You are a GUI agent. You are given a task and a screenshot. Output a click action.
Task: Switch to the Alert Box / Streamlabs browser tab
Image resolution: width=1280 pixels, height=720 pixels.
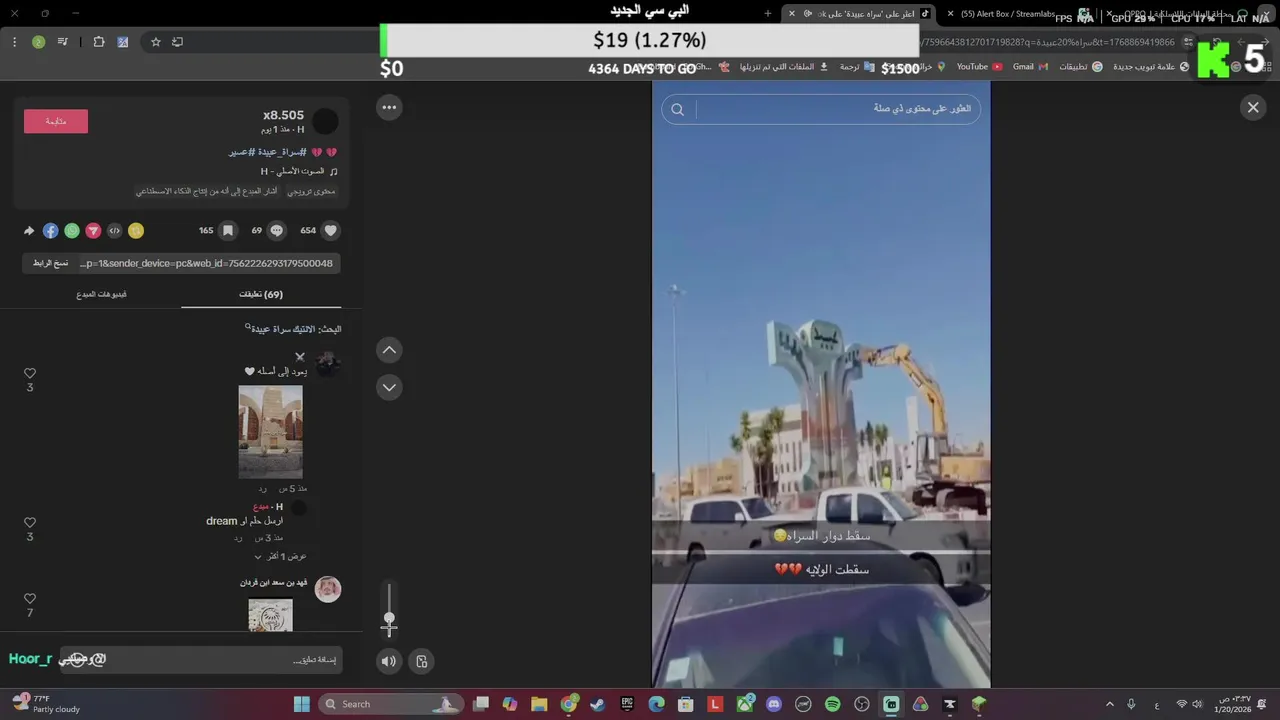click(x=1008, y=14)
